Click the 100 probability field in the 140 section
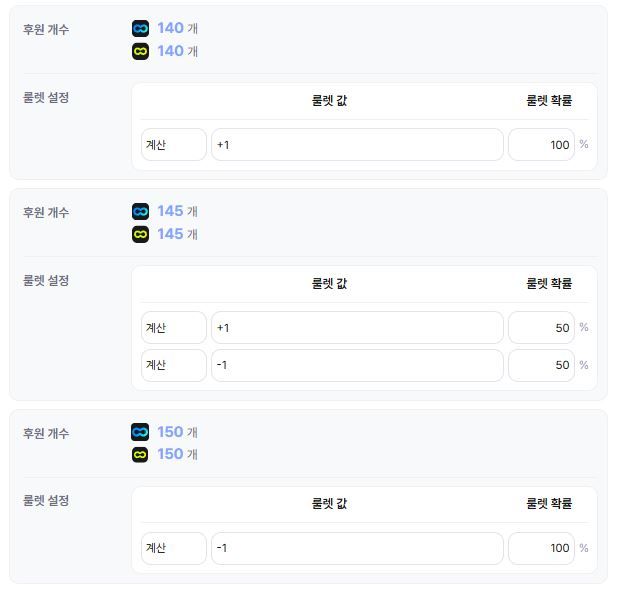 pos(541,145)
